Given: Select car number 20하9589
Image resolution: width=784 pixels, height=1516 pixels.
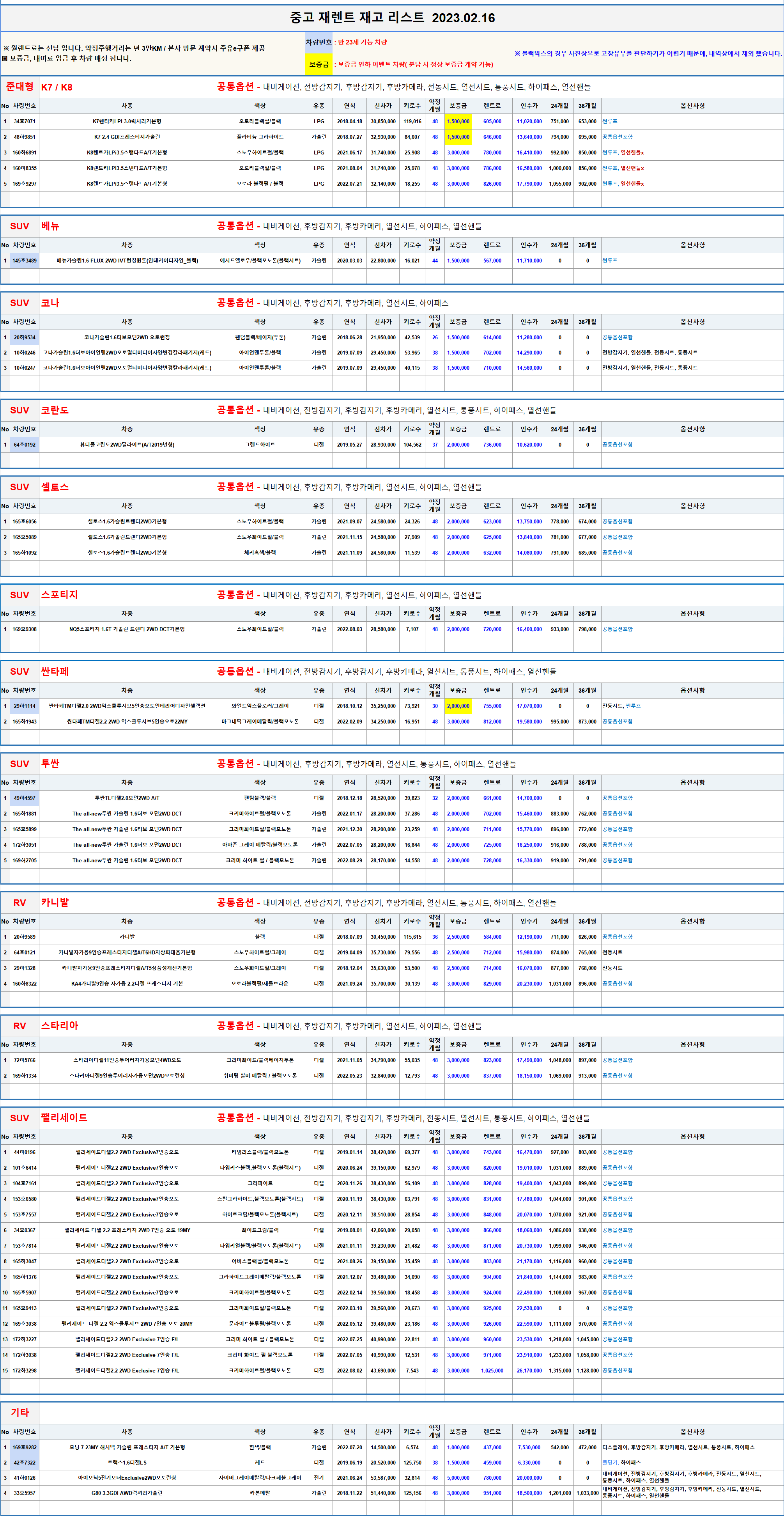Looking at the screenshot, I should click(24, 937).
